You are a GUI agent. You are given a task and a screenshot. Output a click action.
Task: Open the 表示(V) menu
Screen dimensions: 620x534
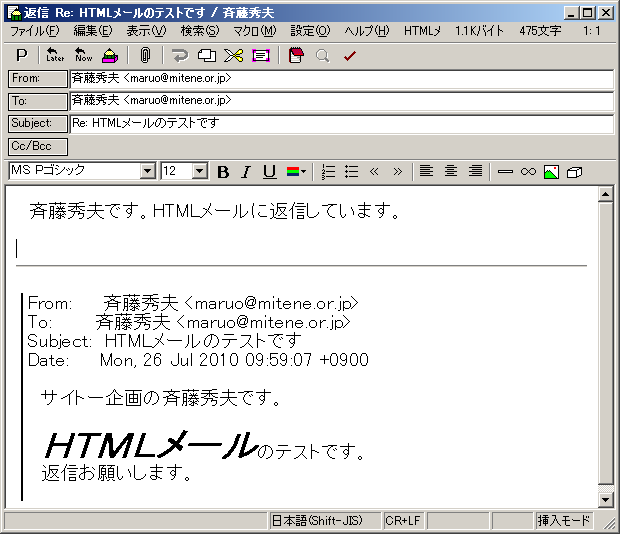click(146, 31)
